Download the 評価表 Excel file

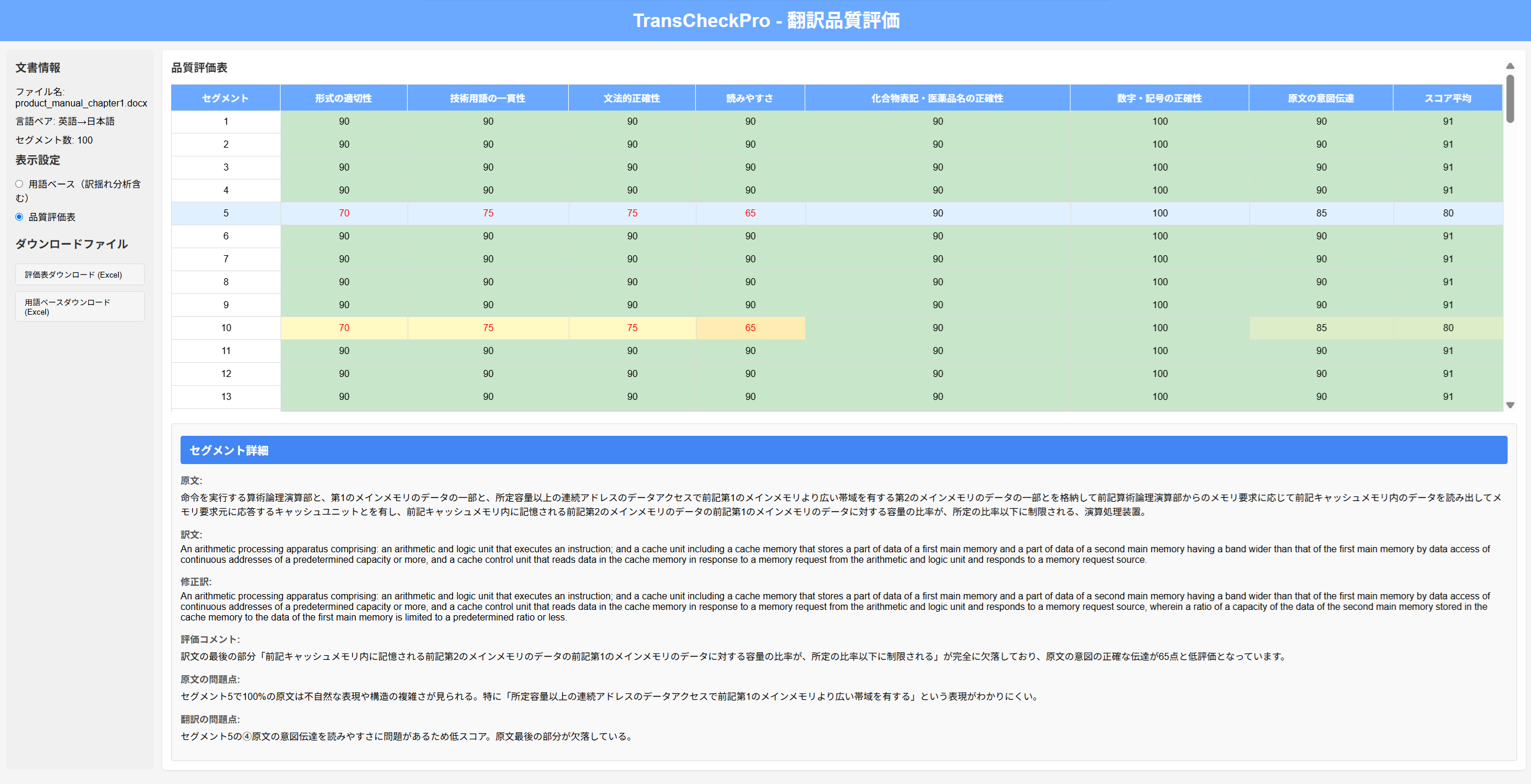[x=79, y=274]
